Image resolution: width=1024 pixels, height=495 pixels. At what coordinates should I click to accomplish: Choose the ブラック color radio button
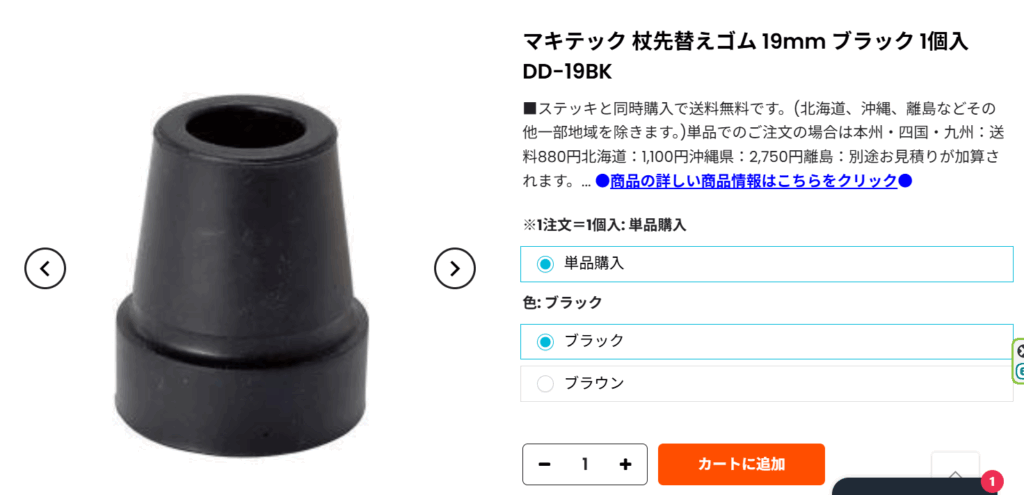pyautogui.click(x=767, y=342)
